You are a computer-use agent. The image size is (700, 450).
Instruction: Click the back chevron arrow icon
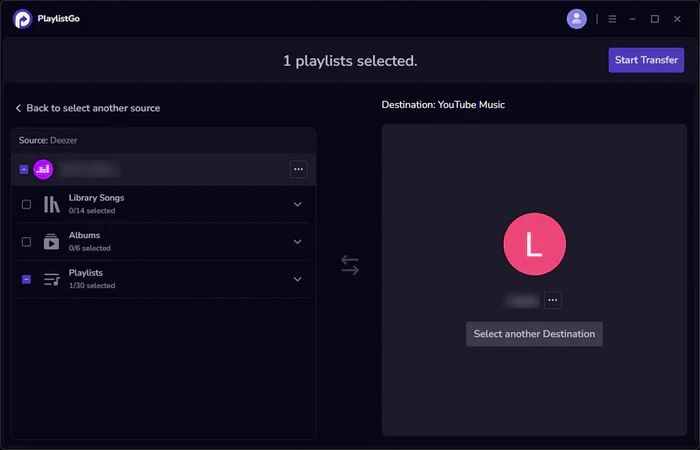18,108
